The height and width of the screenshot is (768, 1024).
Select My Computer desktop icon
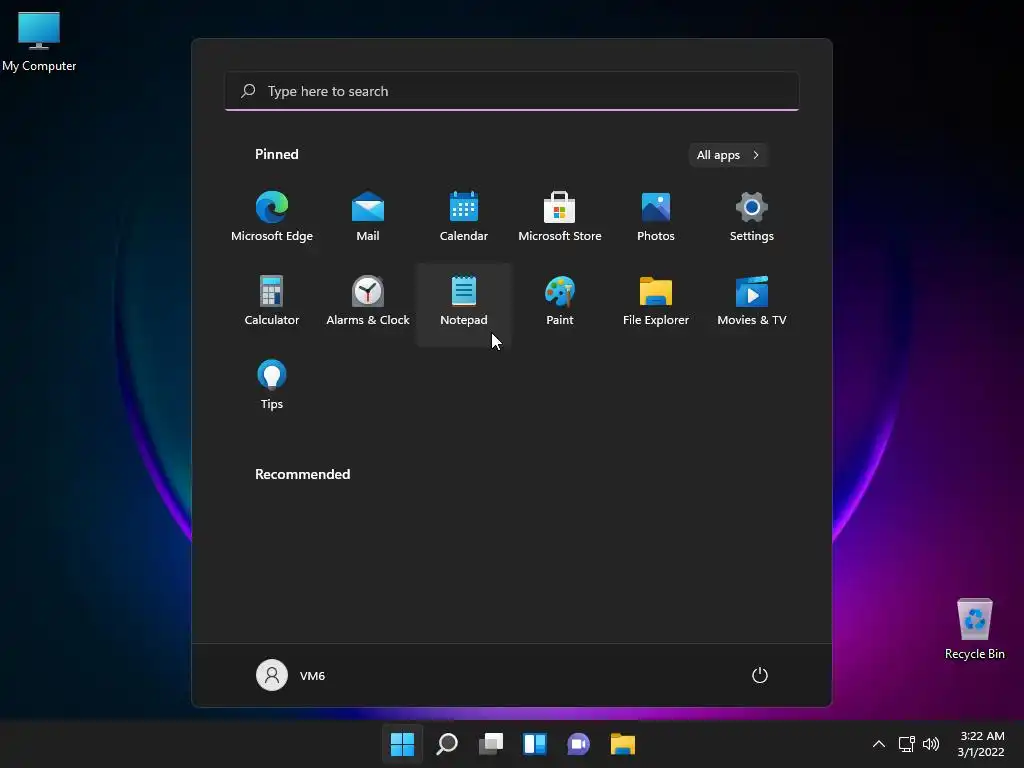coord(39,42)
